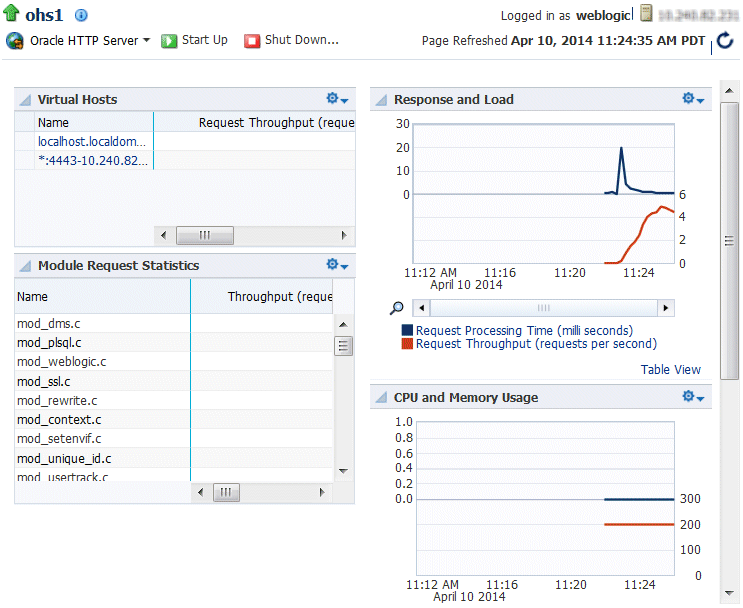Collapse the CPU and Memory Usage panel

click(x=381, y=397)
